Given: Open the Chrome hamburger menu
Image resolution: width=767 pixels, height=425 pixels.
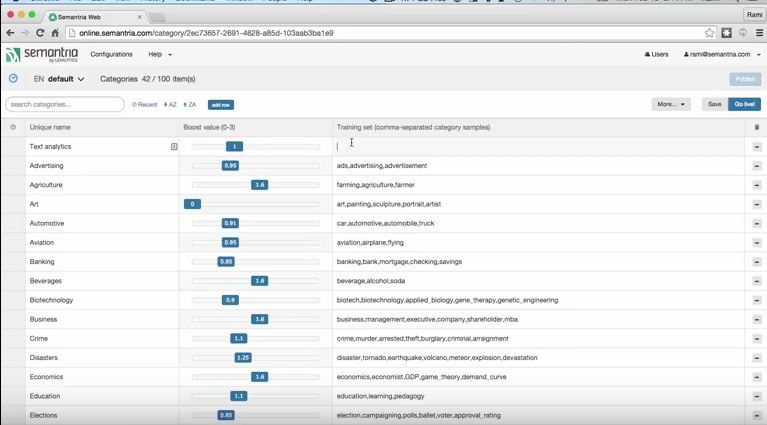Looking at the screenshot, I should coord(758,33).
